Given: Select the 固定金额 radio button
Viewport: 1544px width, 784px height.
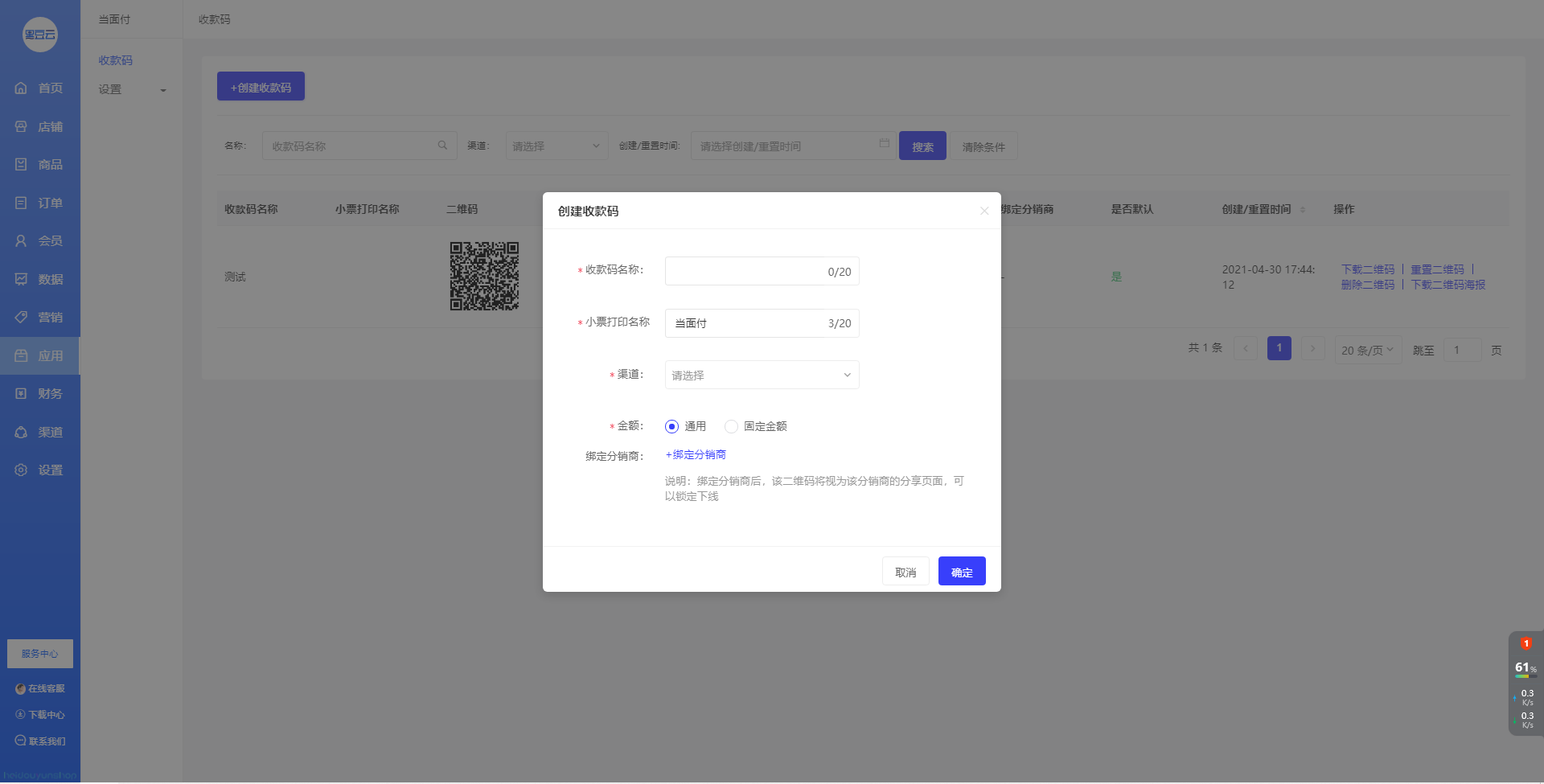Looking at the screenshot, I should [731, 426].
